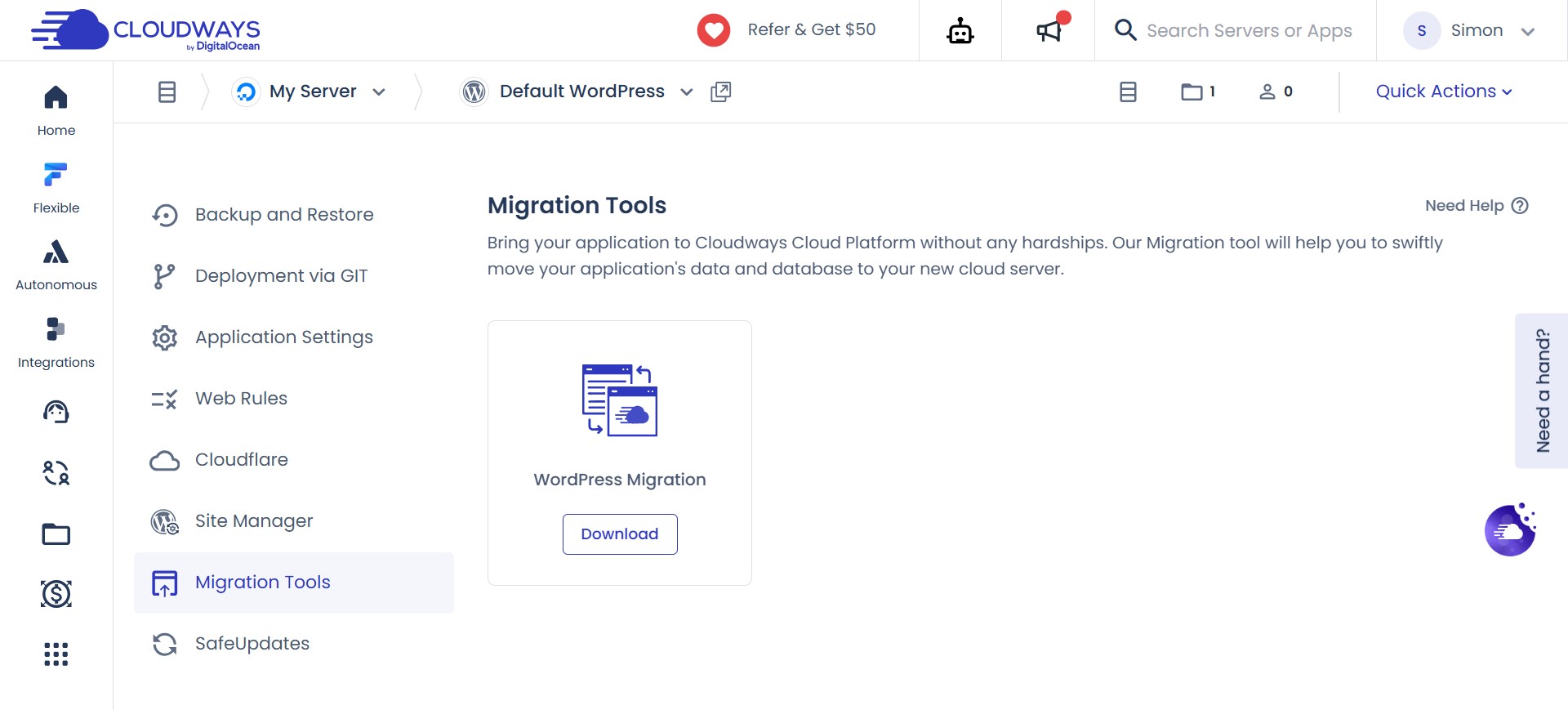Image resolution: width=1568 pixels, height=710 pixels.
Task: Open the robot assistant icon
Action: click(x=960, y=31)
